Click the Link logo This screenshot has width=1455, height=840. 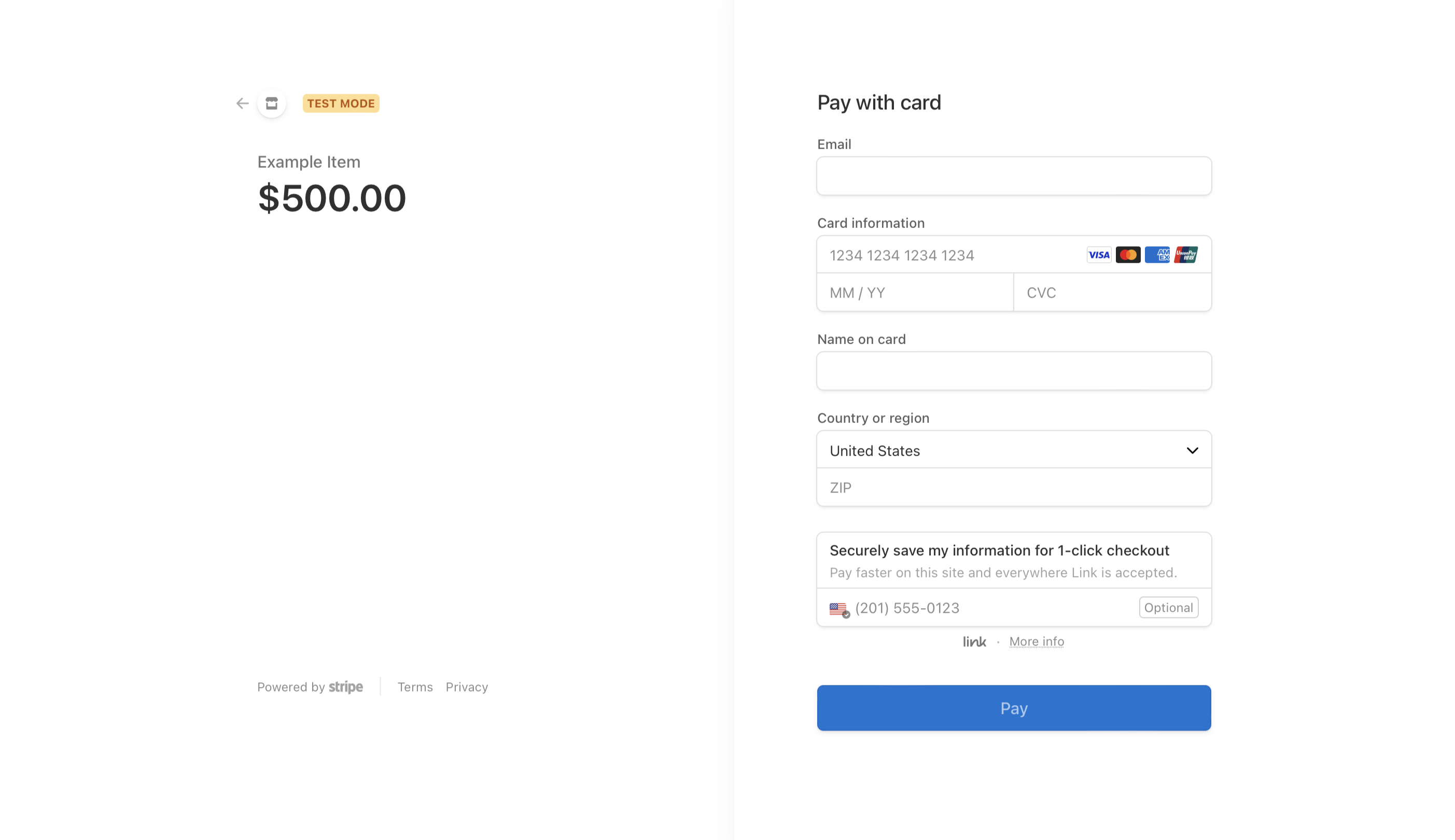click(x=974, y=641)
